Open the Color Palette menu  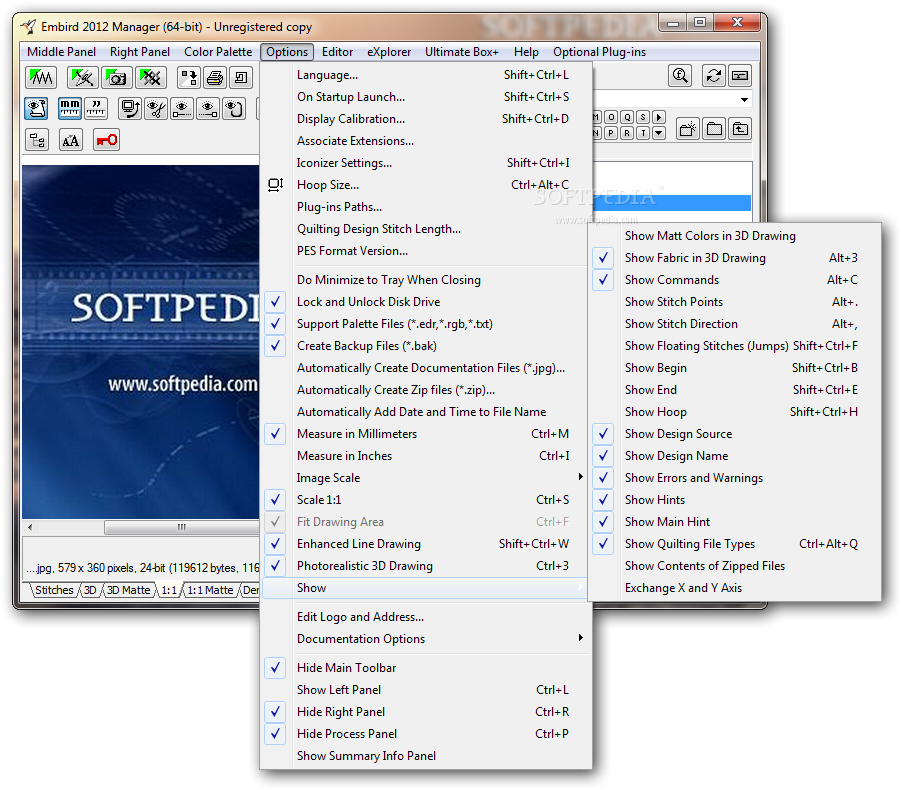click(218, 52)
